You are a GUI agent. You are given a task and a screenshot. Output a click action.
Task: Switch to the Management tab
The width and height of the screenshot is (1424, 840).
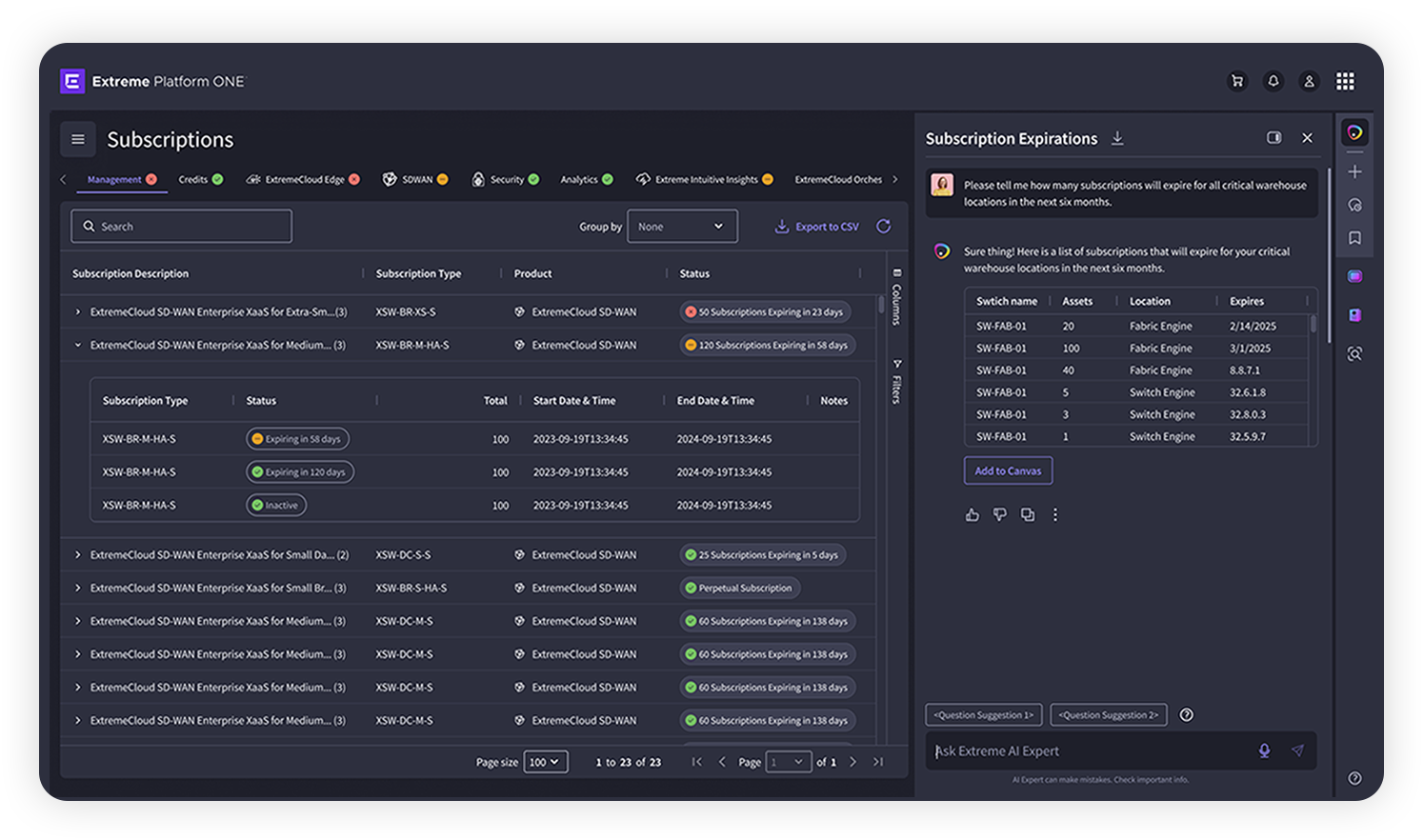point(122,180)
